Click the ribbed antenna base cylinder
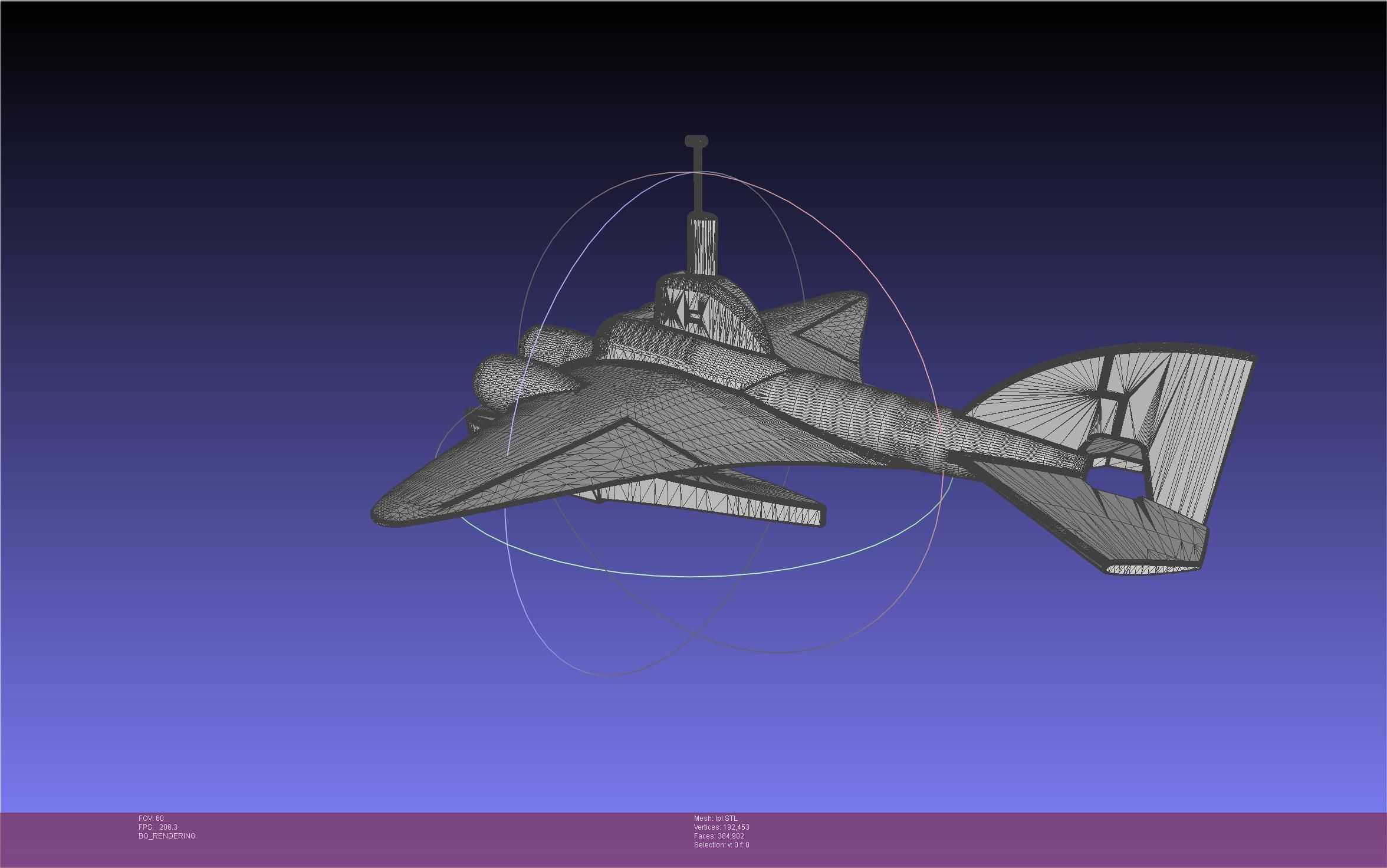 click(x=702, y=245)
